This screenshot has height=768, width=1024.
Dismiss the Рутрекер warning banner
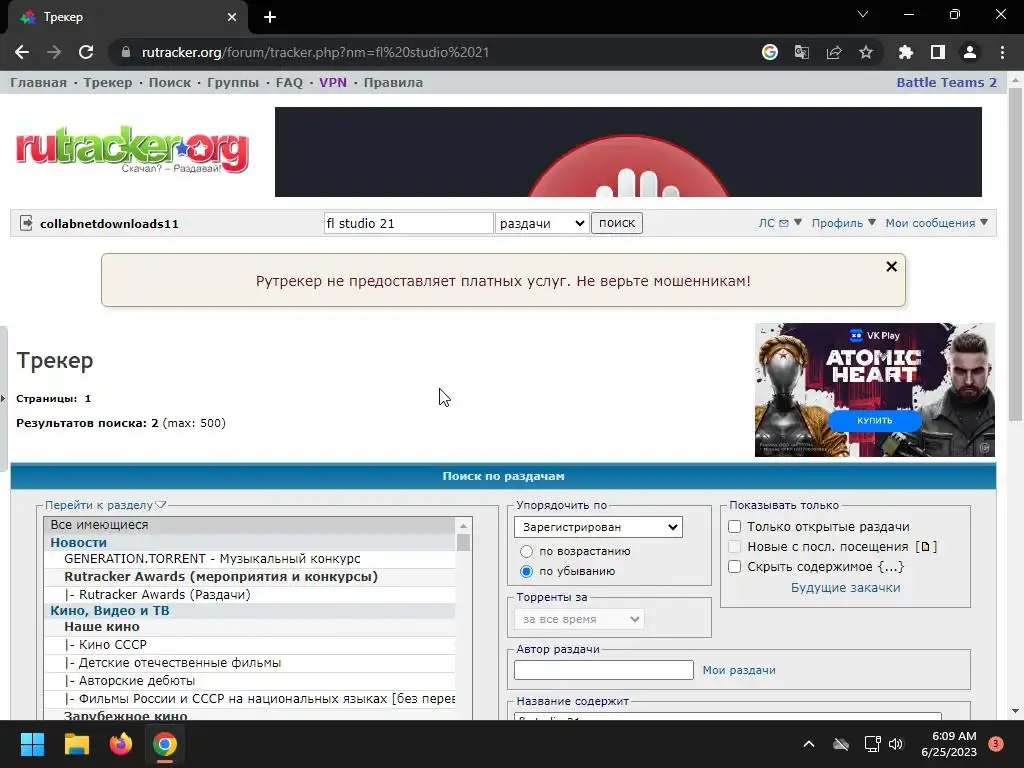[891, 266]
